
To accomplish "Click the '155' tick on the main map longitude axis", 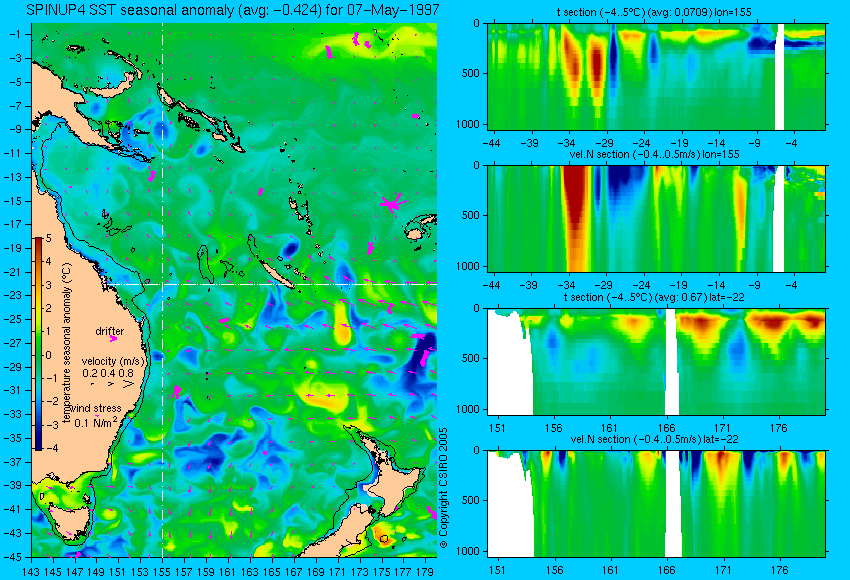I will (162, 571).
